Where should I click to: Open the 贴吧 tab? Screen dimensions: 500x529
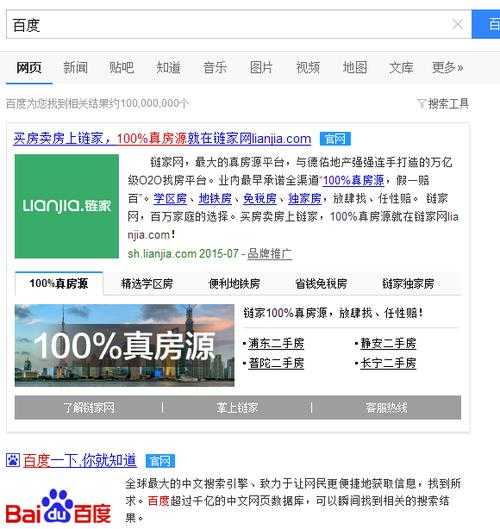click(121, 68)
